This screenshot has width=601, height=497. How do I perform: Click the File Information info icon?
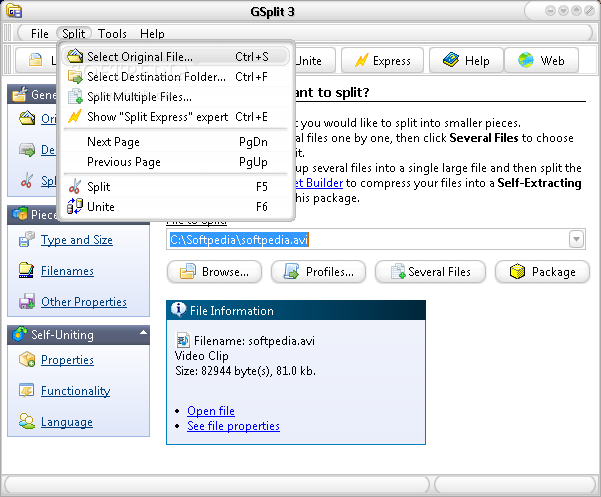click(x=178, y=309)
